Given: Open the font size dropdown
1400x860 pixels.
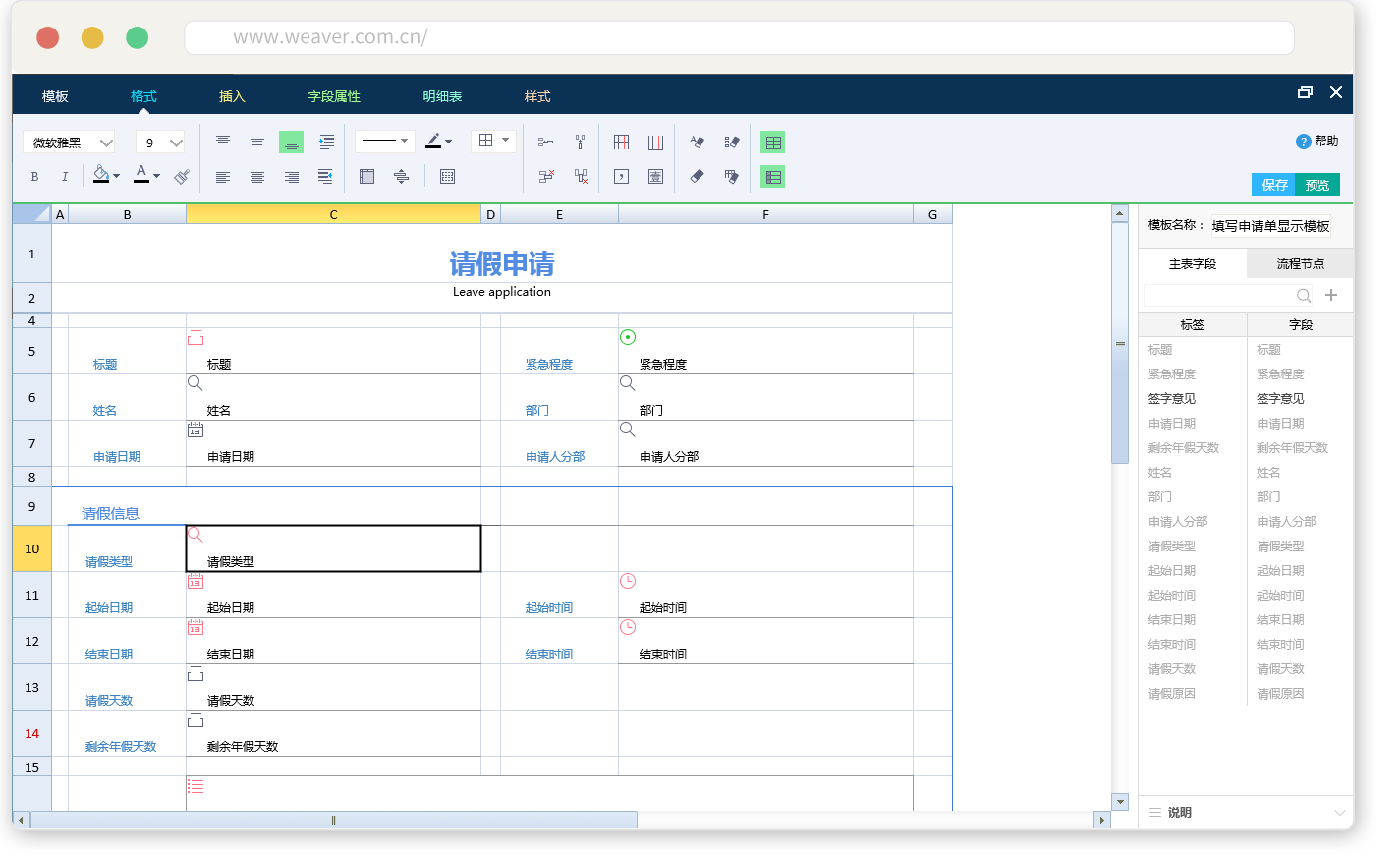Looking at the screenshot, I should click(160, 143).
